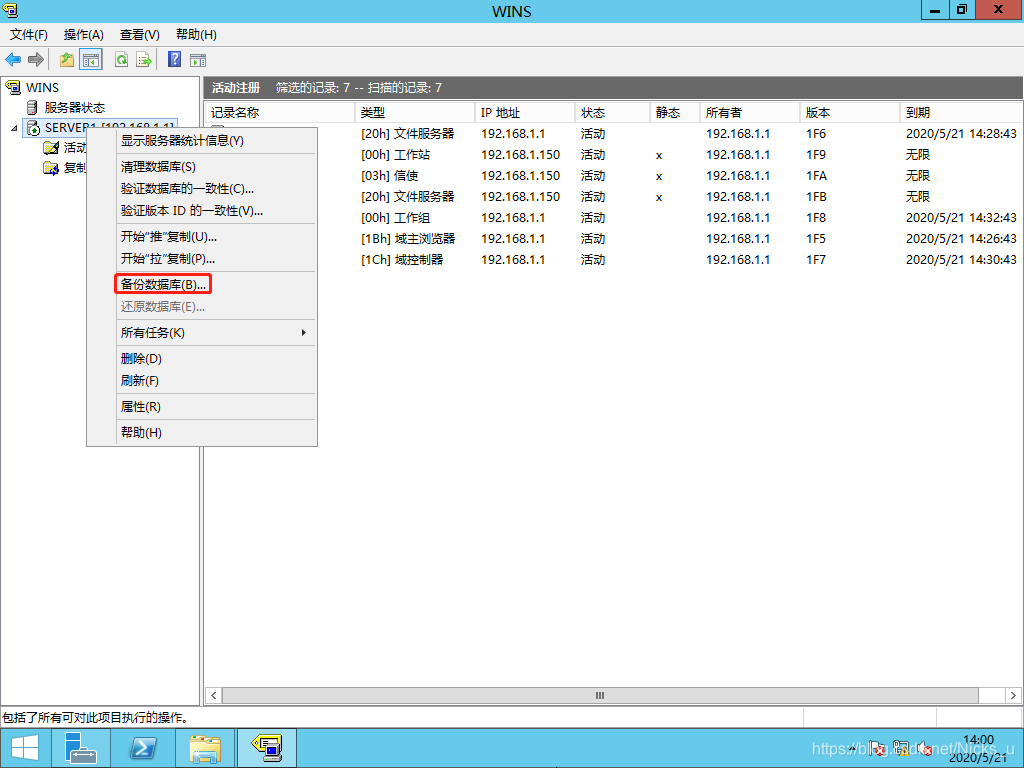Open the 帮助(H) menu in menu bar

(x=196, y=35)
